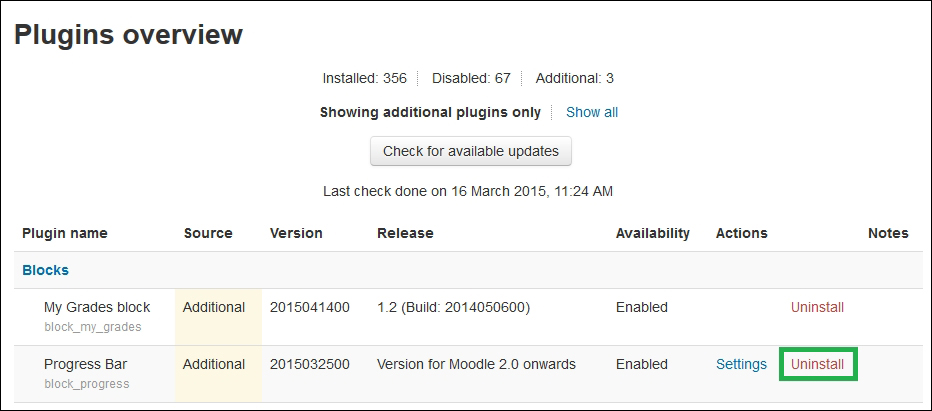Image resolution: width=932 pixels, height=411 pixels.
Task: Click version number 2015032500
Action: [310, 364]
